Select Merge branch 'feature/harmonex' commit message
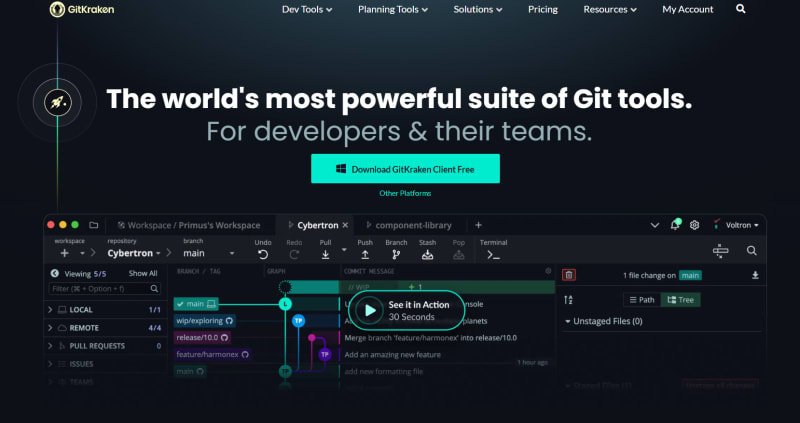This screenshot has height=423, width=800. click(x=431, y=338)
